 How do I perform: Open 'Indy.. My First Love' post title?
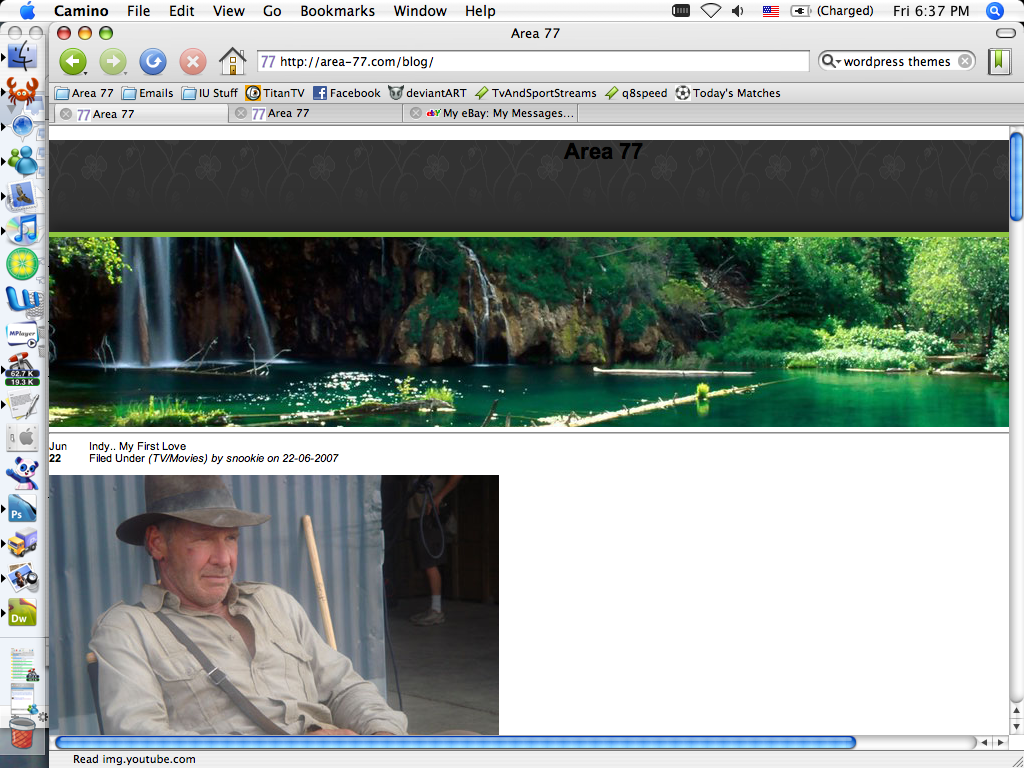[x=137, y=446]
